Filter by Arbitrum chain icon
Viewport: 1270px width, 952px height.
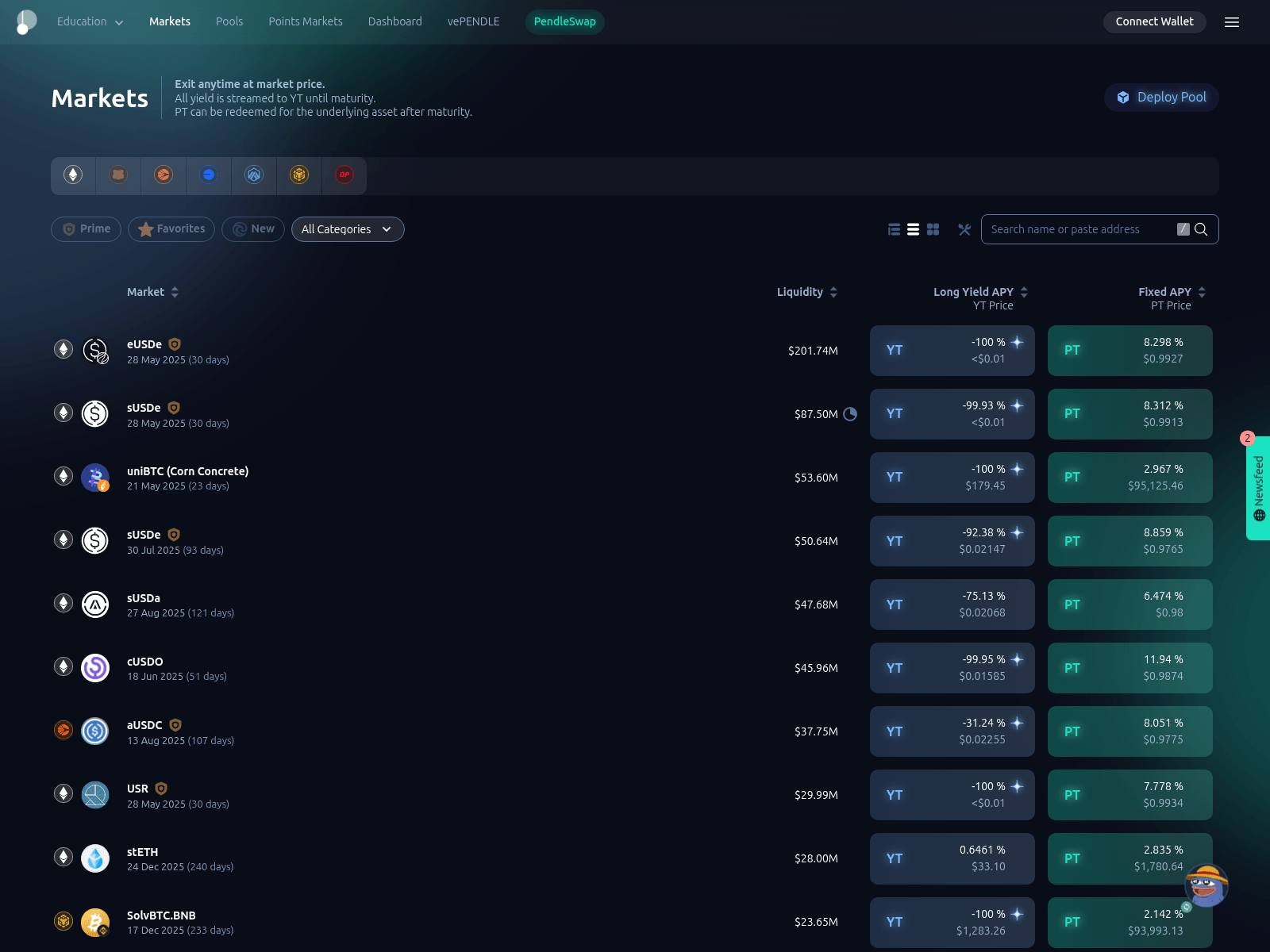tap(254, 175)
